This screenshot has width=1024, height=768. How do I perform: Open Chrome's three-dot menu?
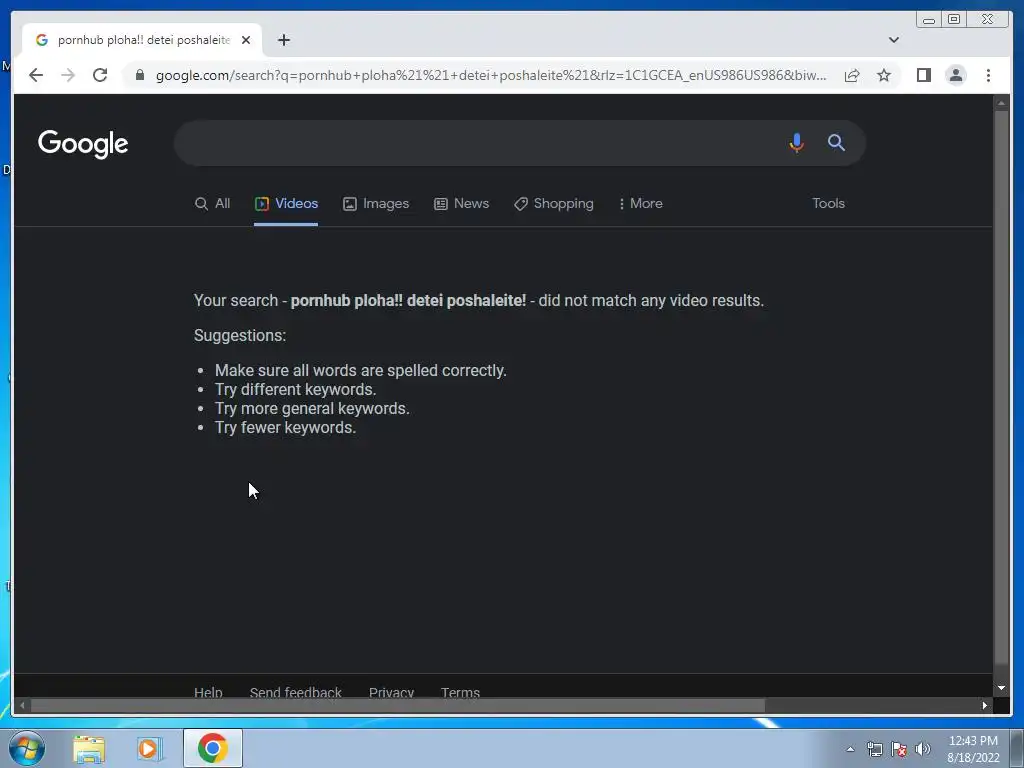coord(988,75)
